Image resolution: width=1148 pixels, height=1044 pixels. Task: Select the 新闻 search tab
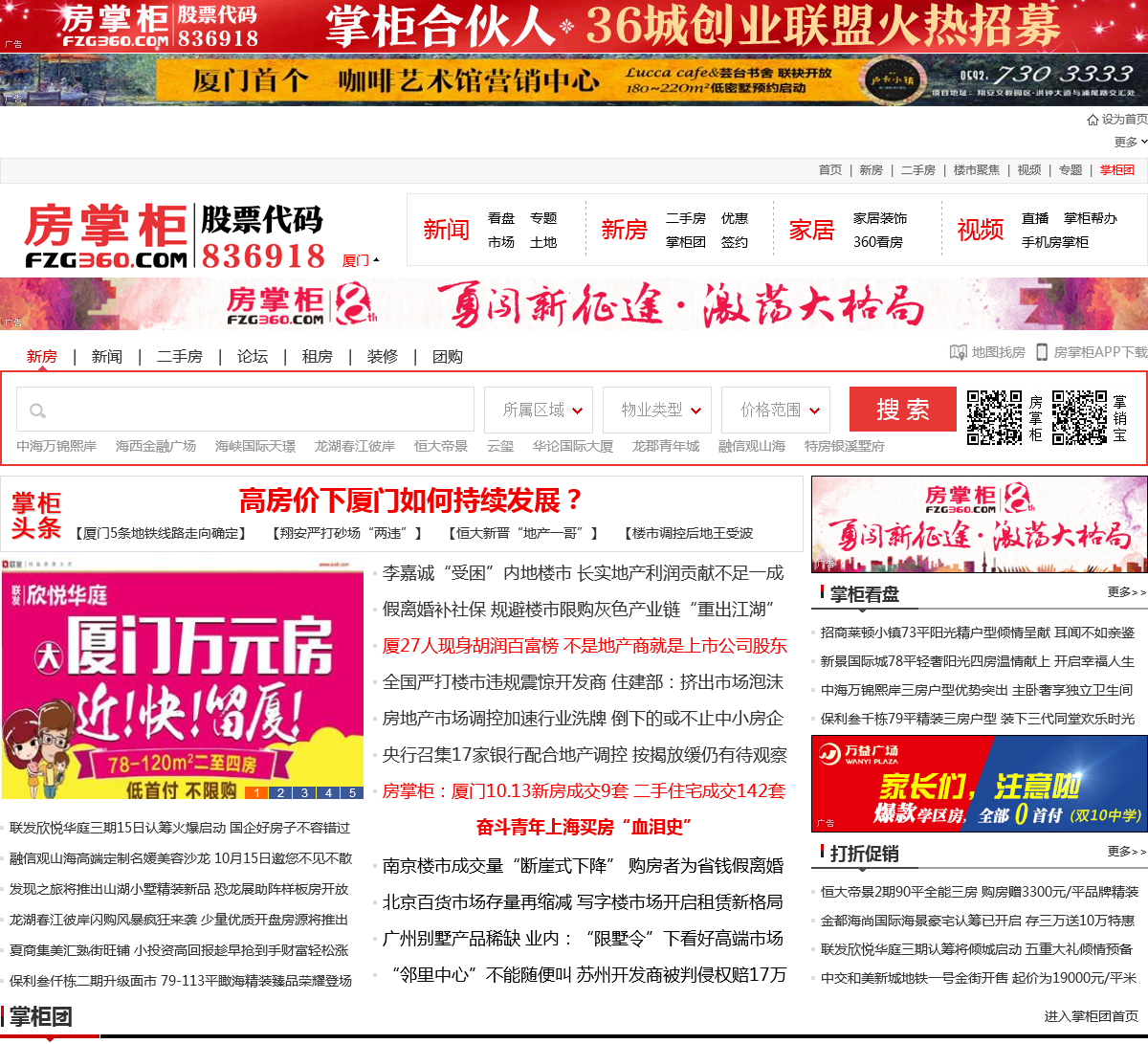[107, 356]
